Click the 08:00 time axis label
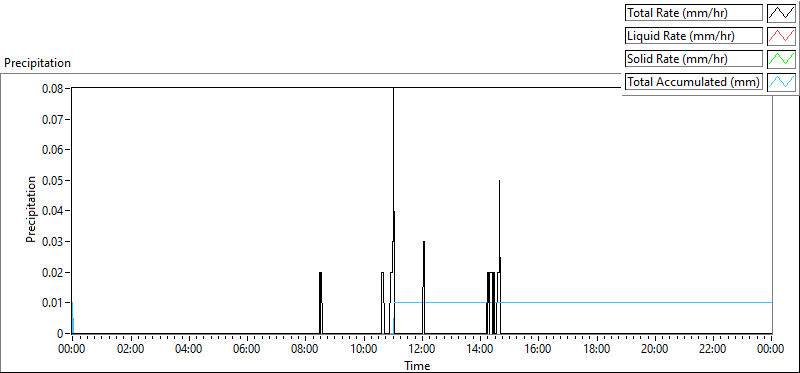The width and height of the screenshot is (800, 373). tap(305, 349)
